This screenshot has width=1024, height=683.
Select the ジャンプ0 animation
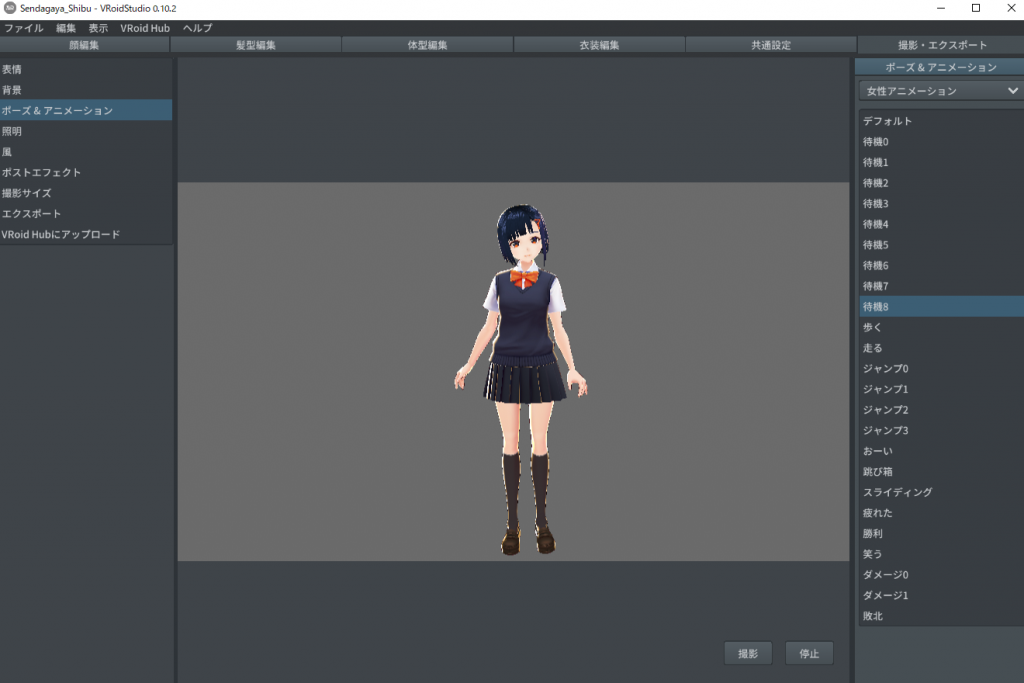coord(885,369)
